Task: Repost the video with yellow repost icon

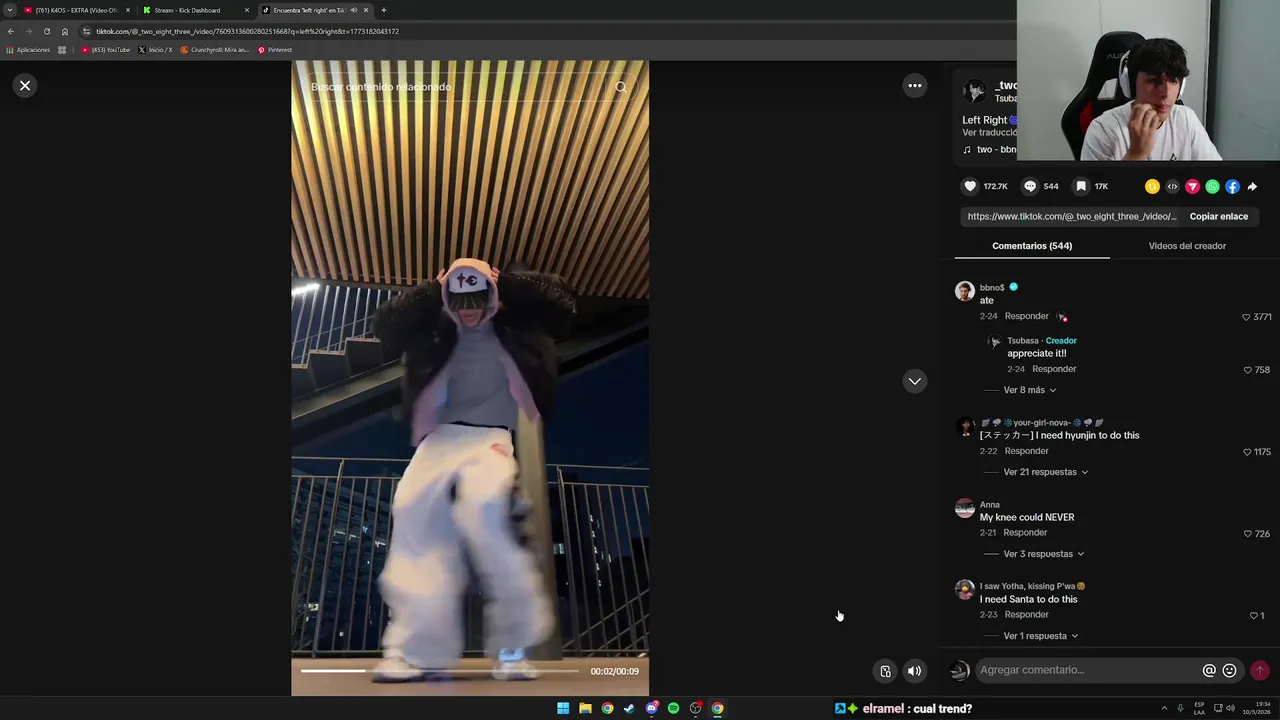Action: tap(1152, 186)
